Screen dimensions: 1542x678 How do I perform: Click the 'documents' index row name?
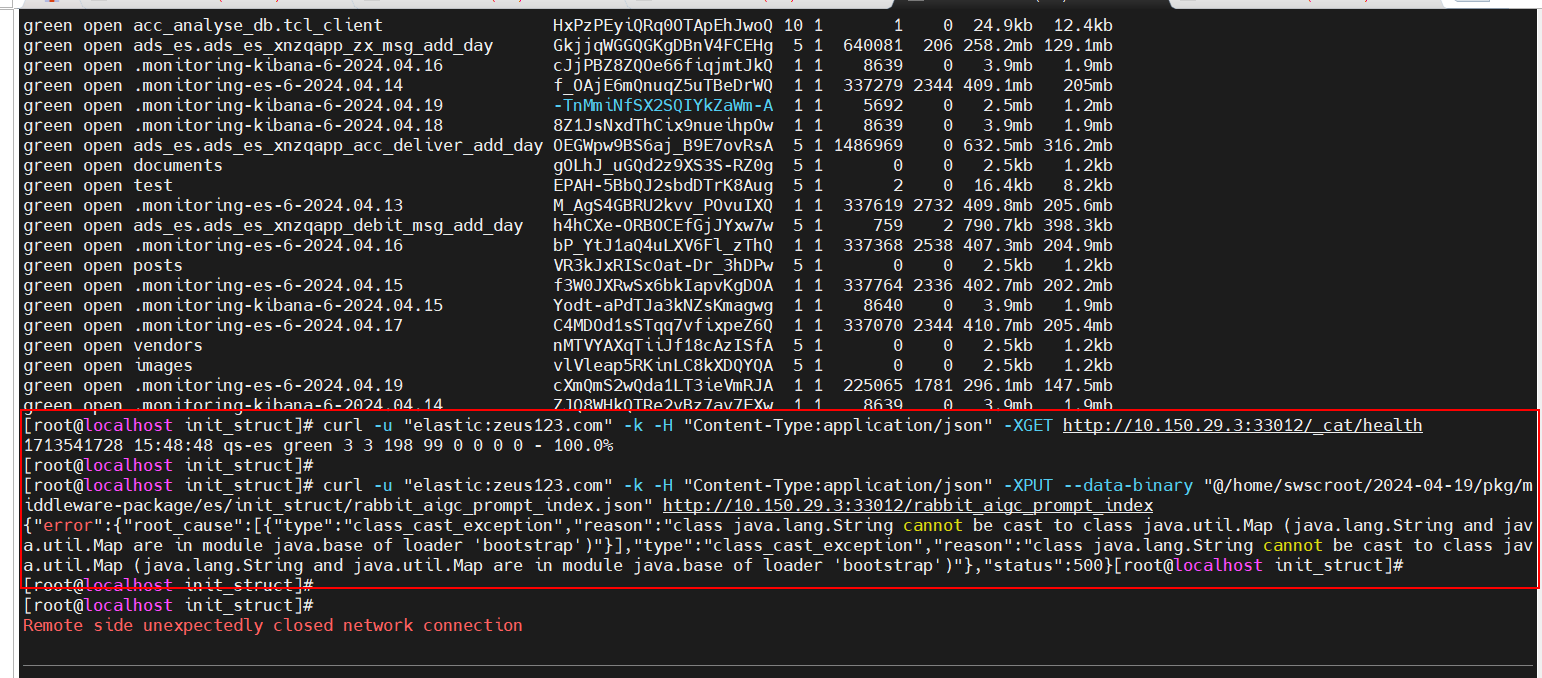point(177,166)
